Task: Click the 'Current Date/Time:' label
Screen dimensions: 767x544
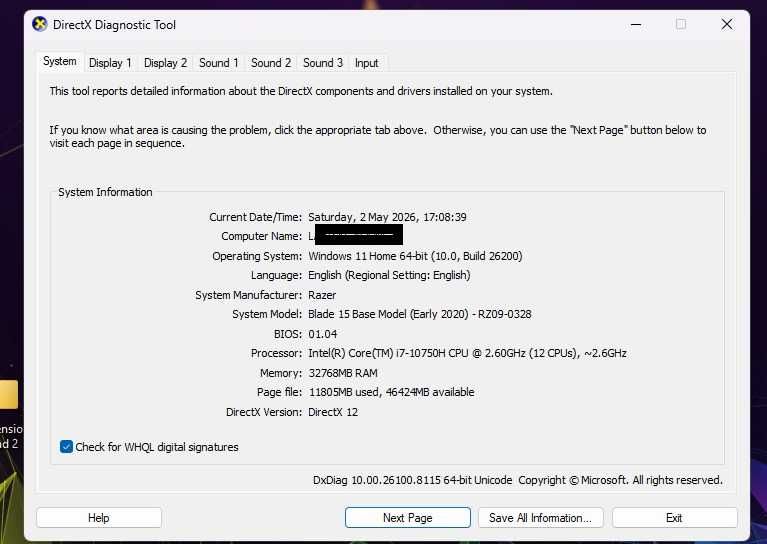Action: 256,217
